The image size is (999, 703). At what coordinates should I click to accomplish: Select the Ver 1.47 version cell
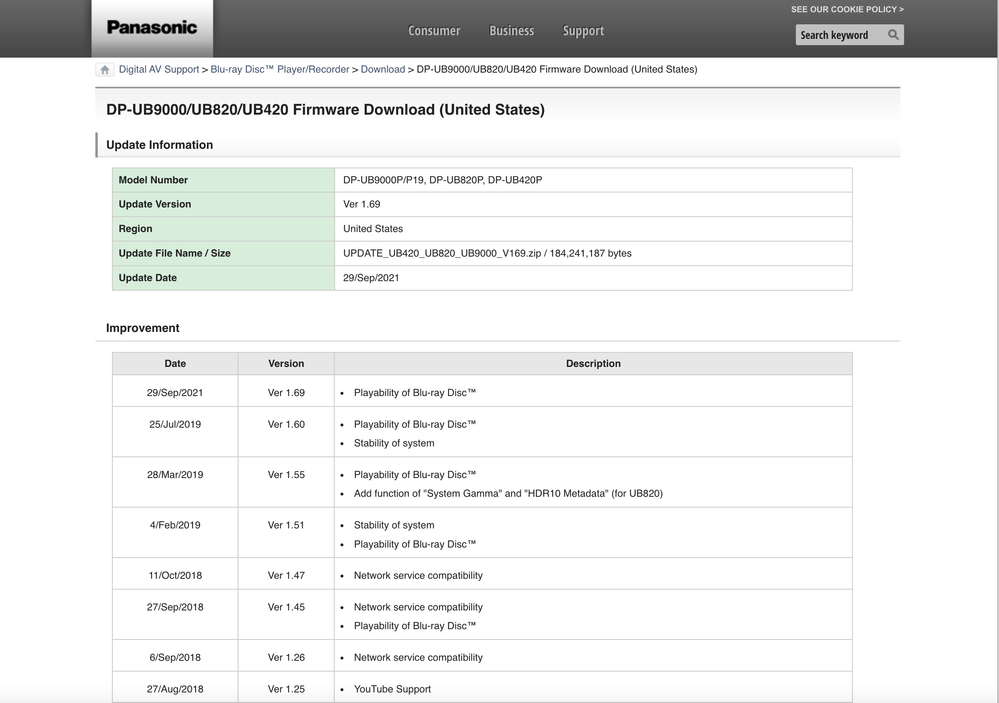click(286, 576)
